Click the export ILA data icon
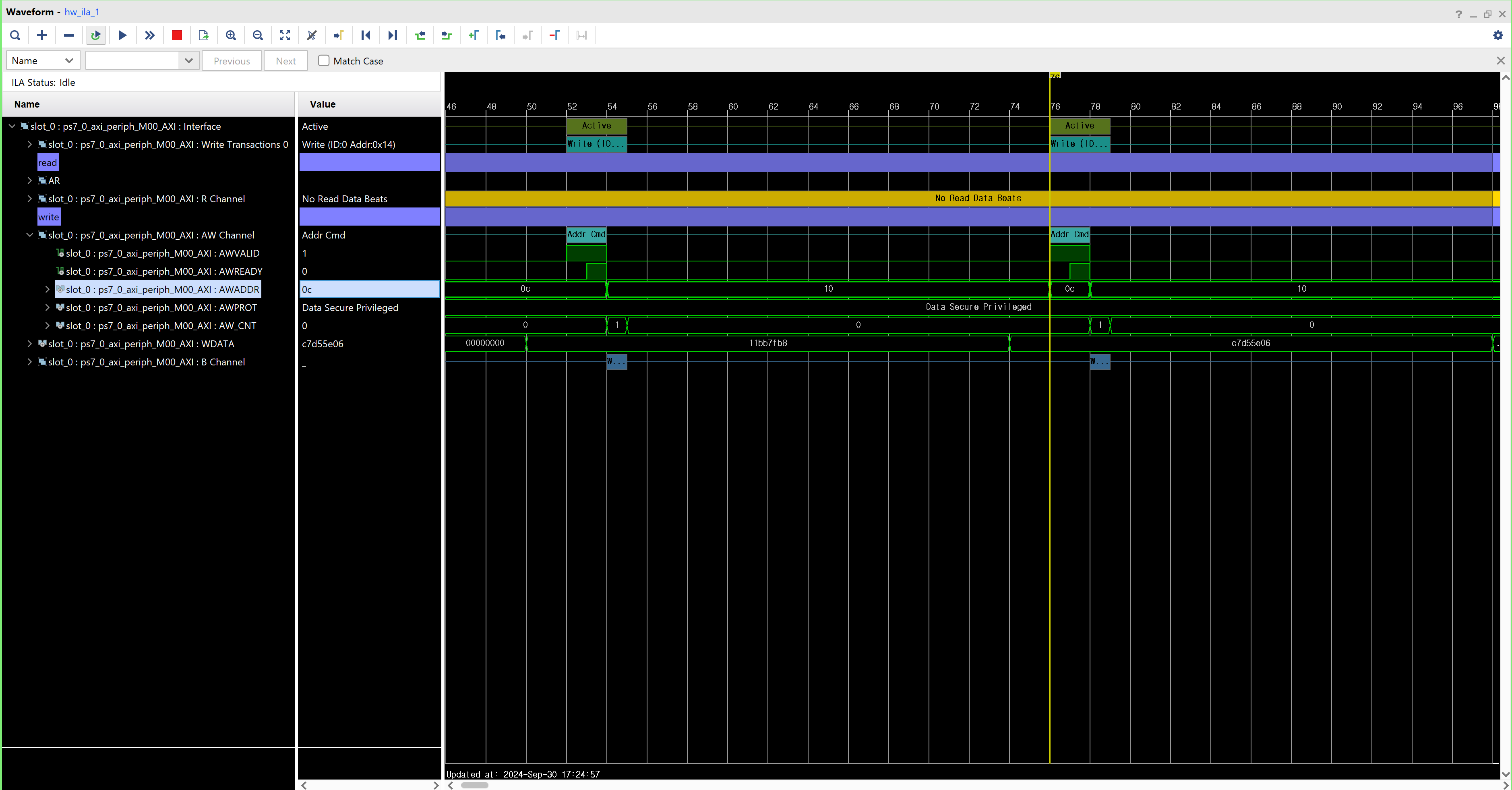This screenshot has width=1512, height=790. [x=204, y=35]
